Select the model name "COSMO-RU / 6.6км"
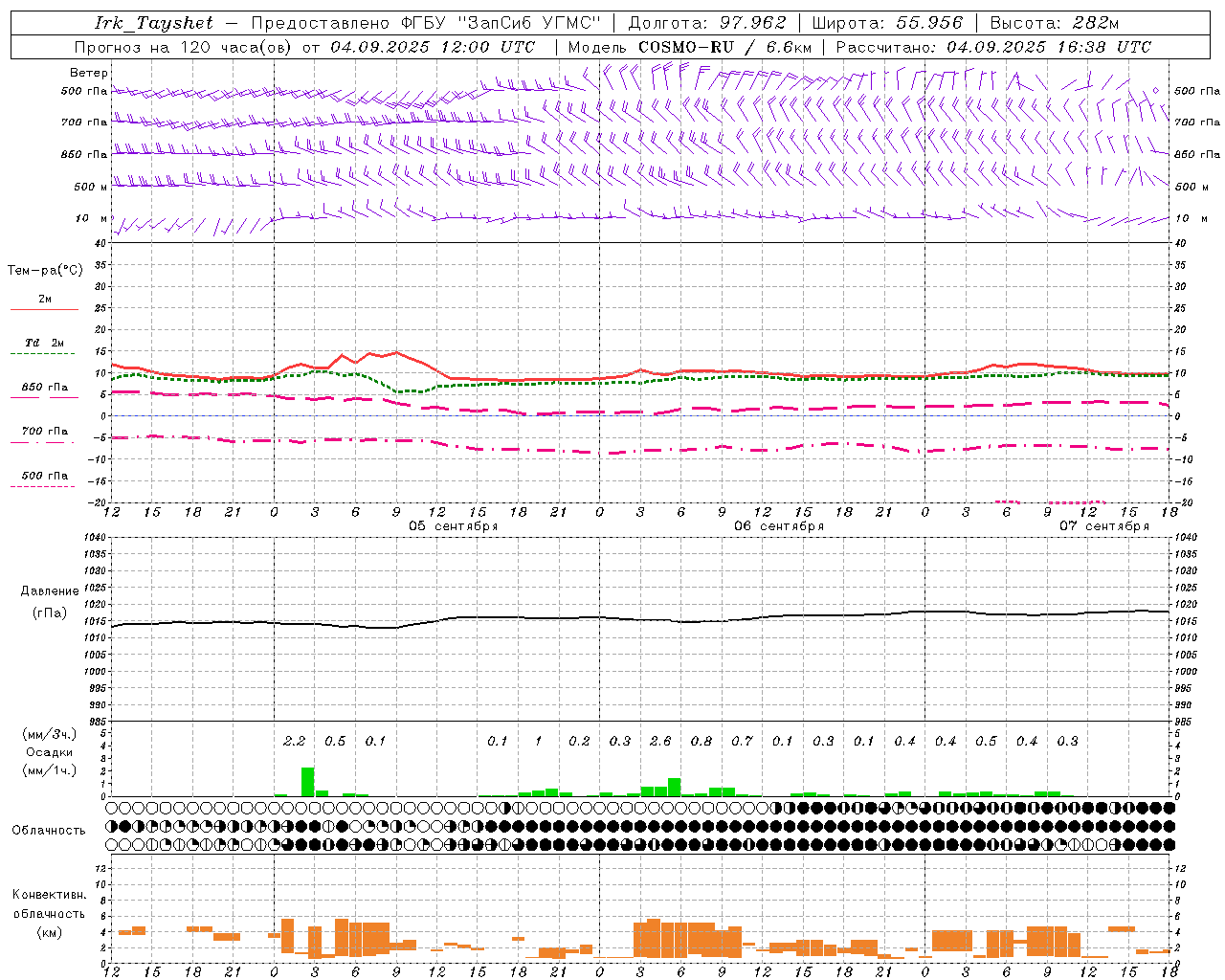This screenshot has height=980, width=1225. pyautogui.click(x=724, y=47)
